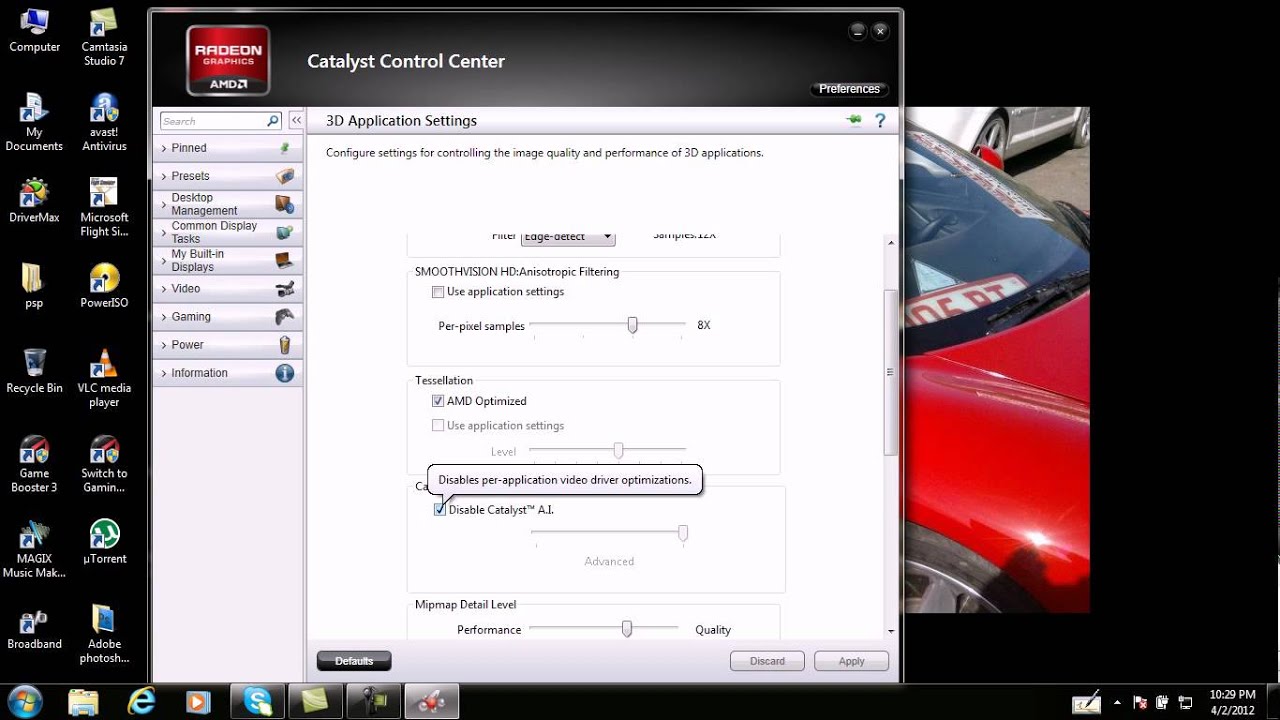Screen dimensions: 1280x720
Task: Expand the Presets section
Action: pyautogui.click(x=228, y=176)
